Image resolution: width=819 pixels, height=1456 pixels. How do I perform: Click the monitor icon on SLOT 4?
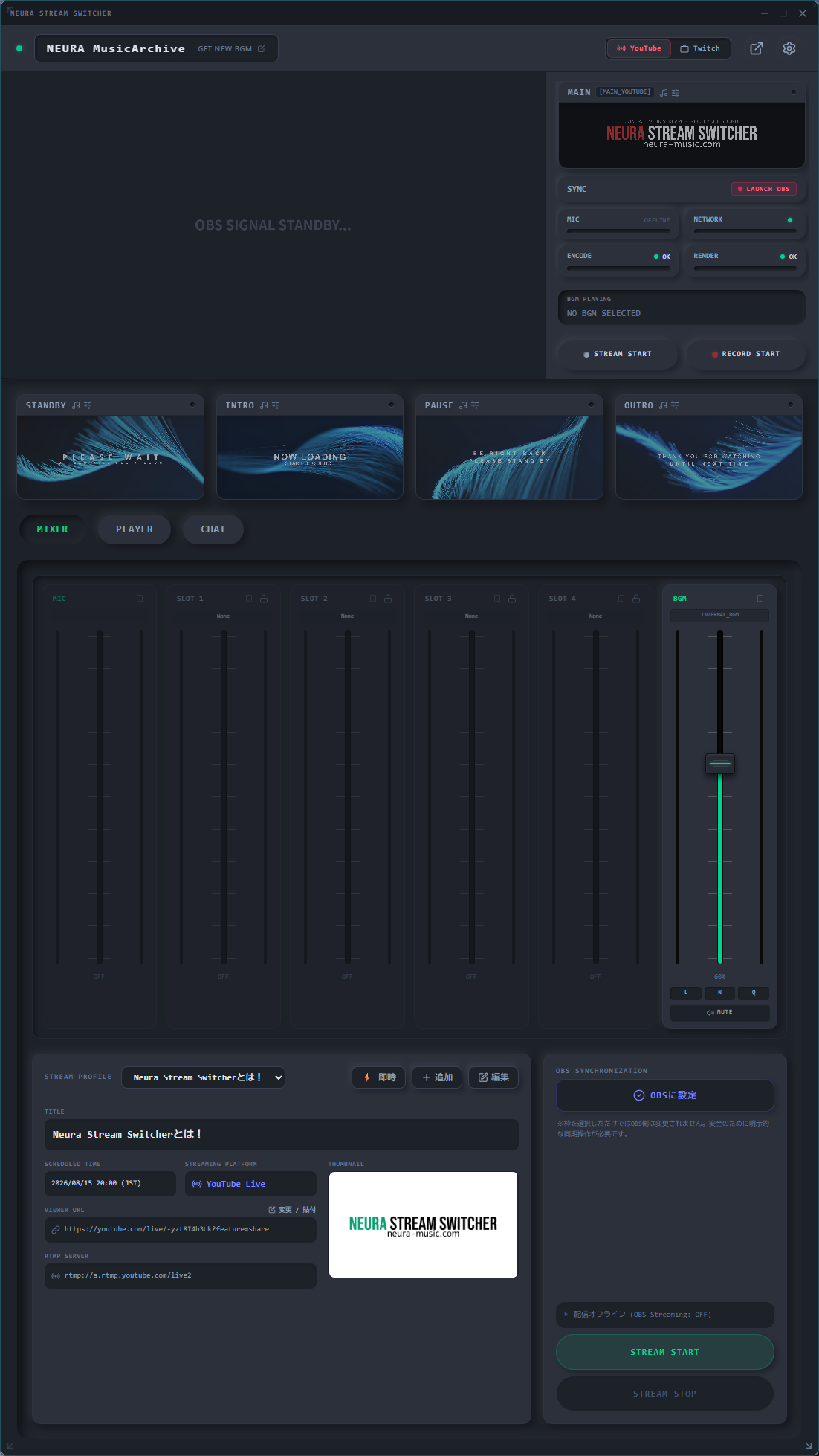pos(621,599)
